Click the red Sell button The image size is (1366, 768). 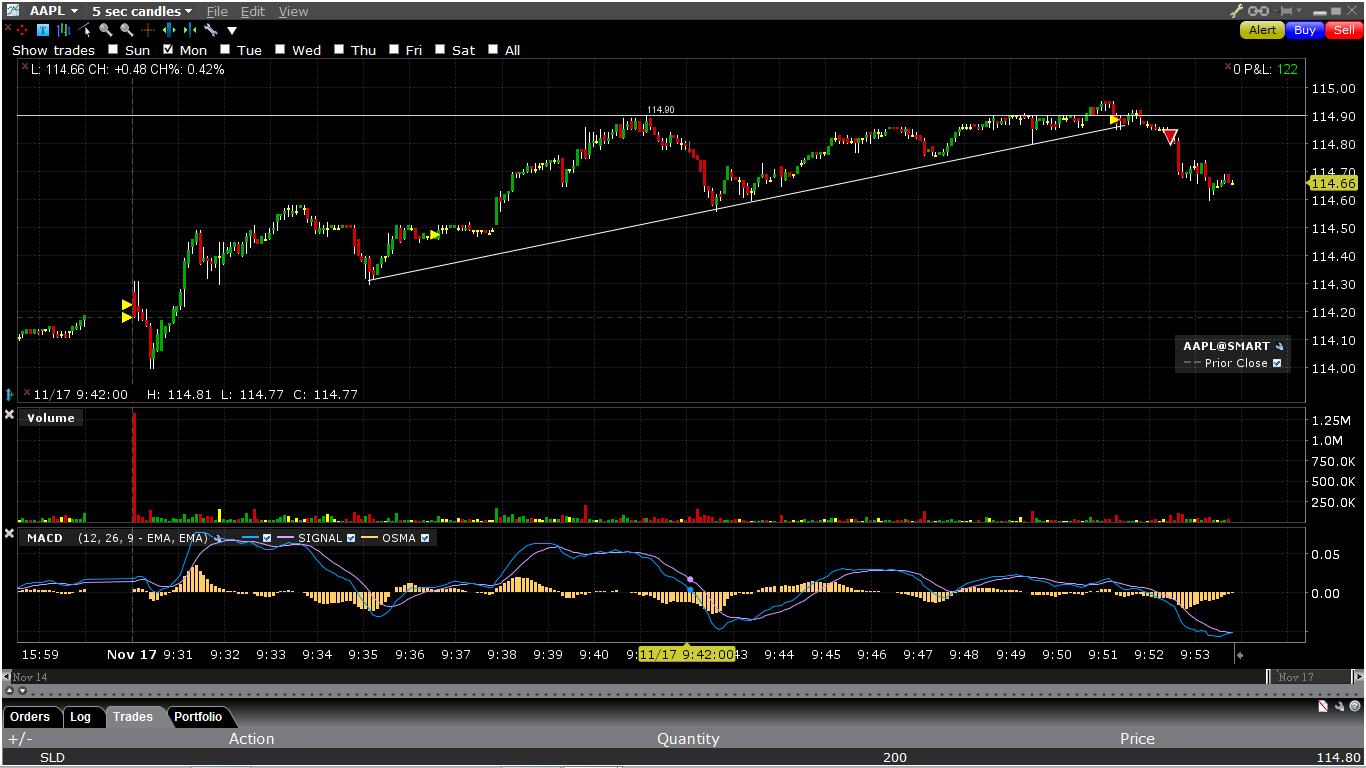1343,30
